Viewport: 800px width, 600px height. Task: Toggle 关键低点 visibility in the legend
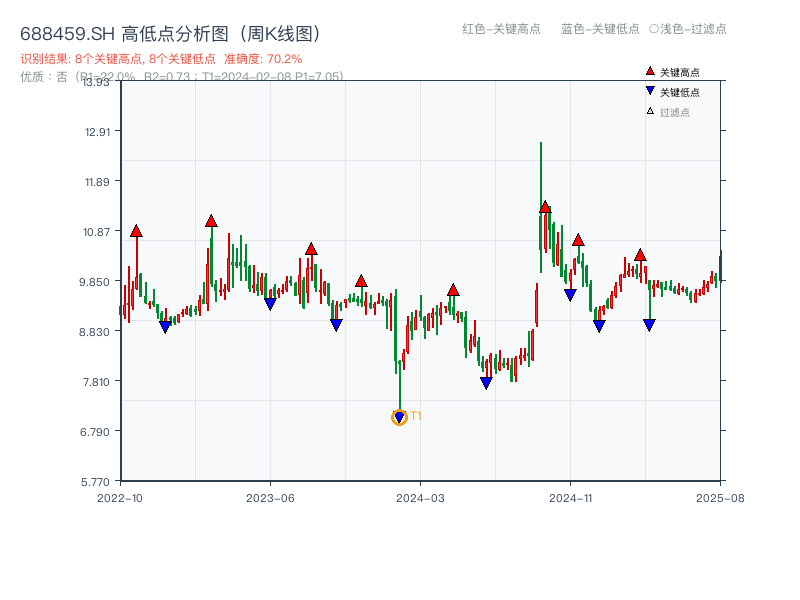click(668, 89)
